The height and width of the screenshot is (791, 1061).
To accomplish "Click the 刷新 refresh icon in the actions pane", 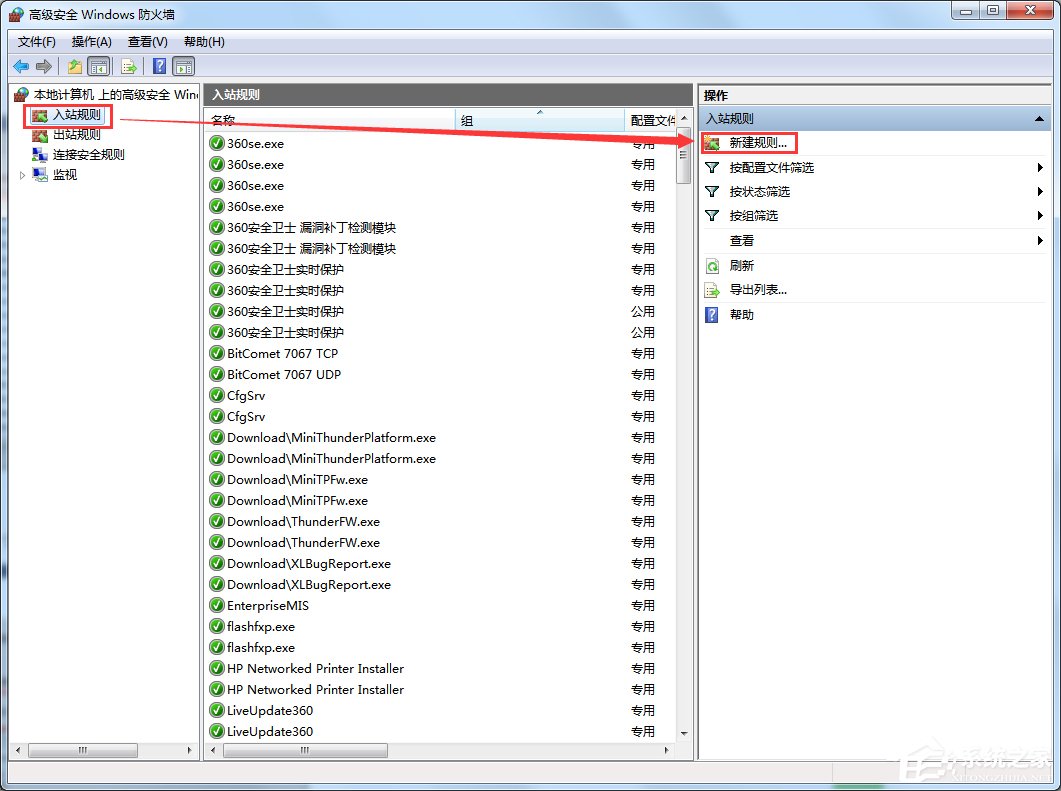I will [713, 266].
